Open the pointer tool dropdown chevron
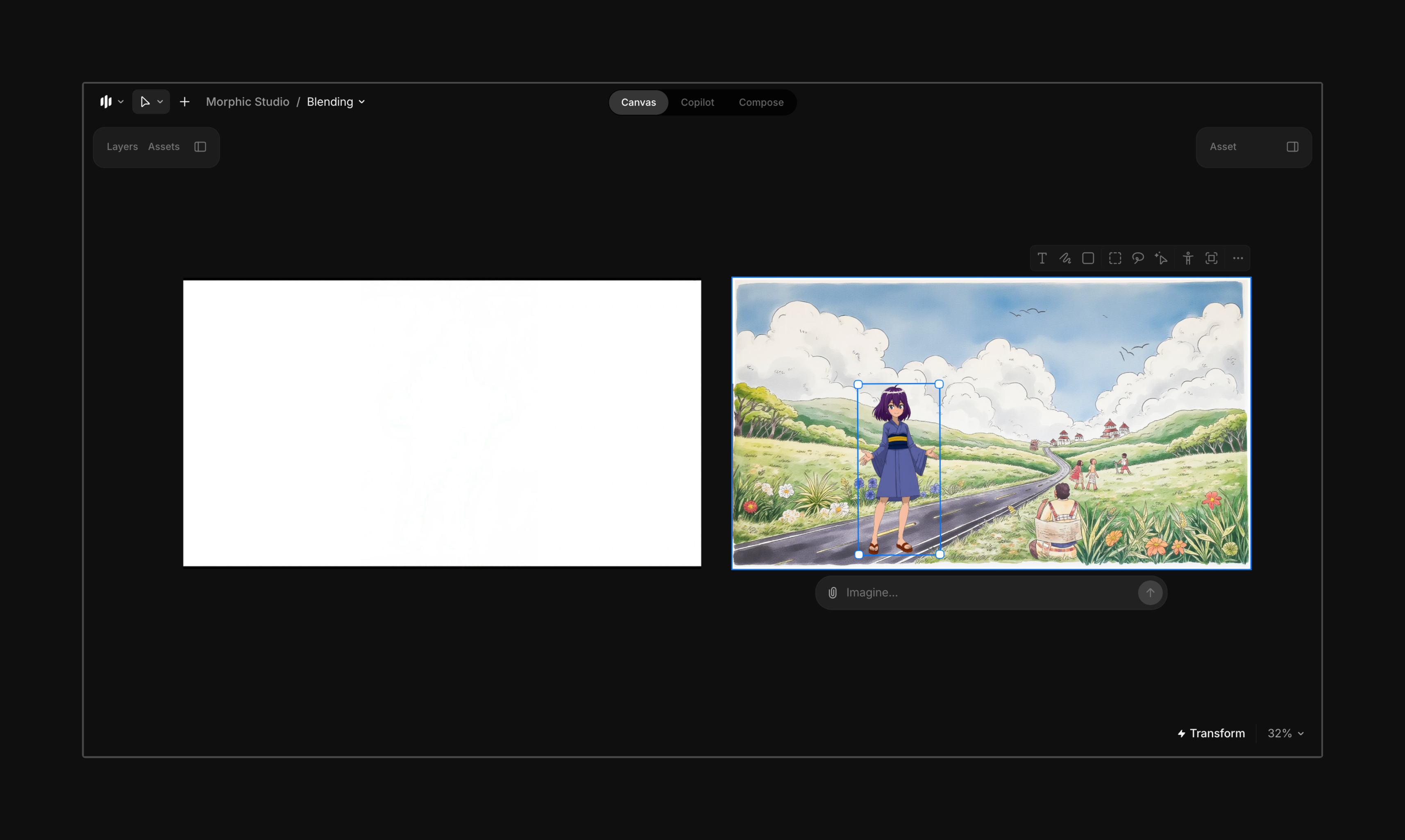 pos(160,102)
